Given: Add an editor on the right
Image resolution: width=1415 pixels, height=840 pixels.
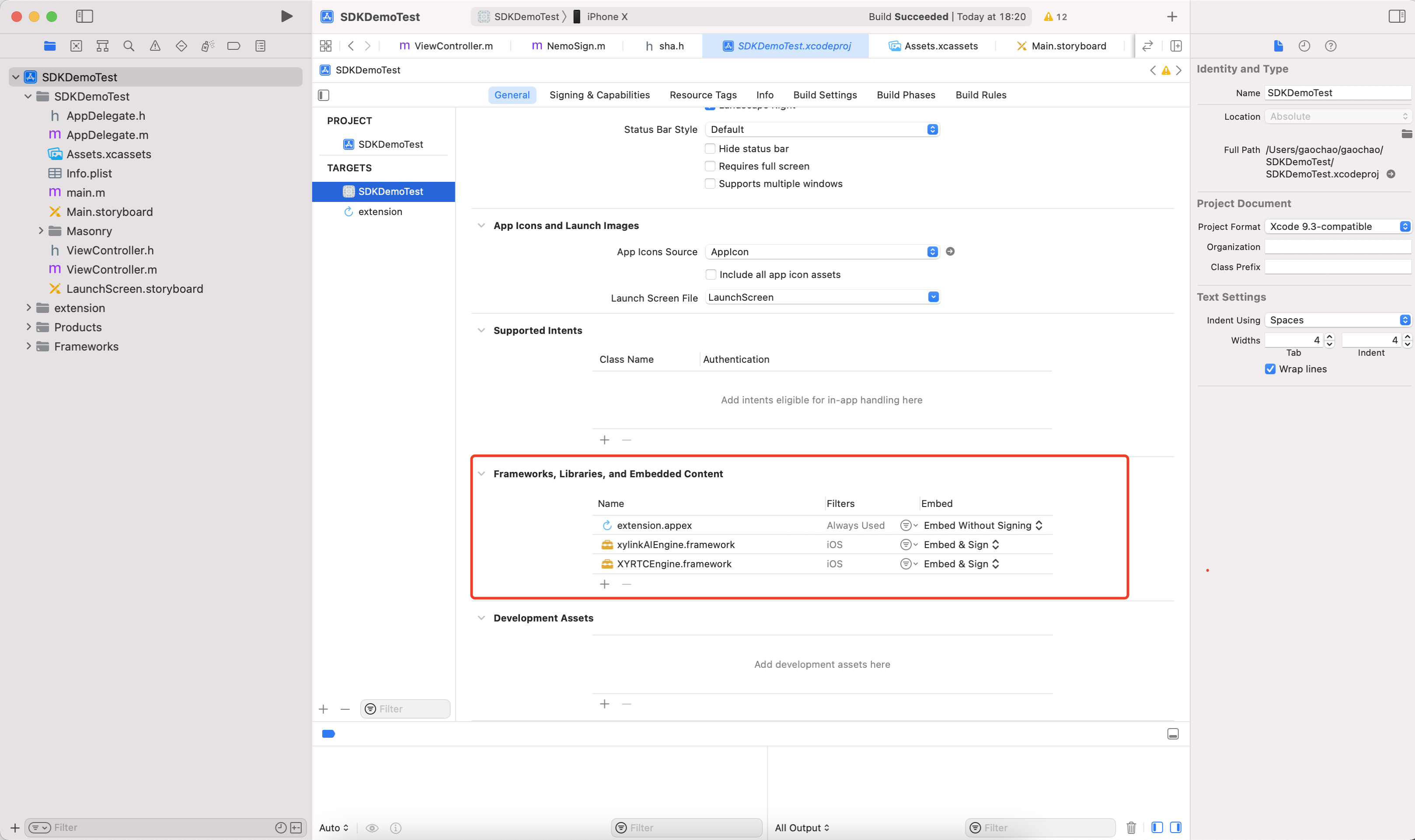Looking at the screenshot, I should click(1175, 46).
